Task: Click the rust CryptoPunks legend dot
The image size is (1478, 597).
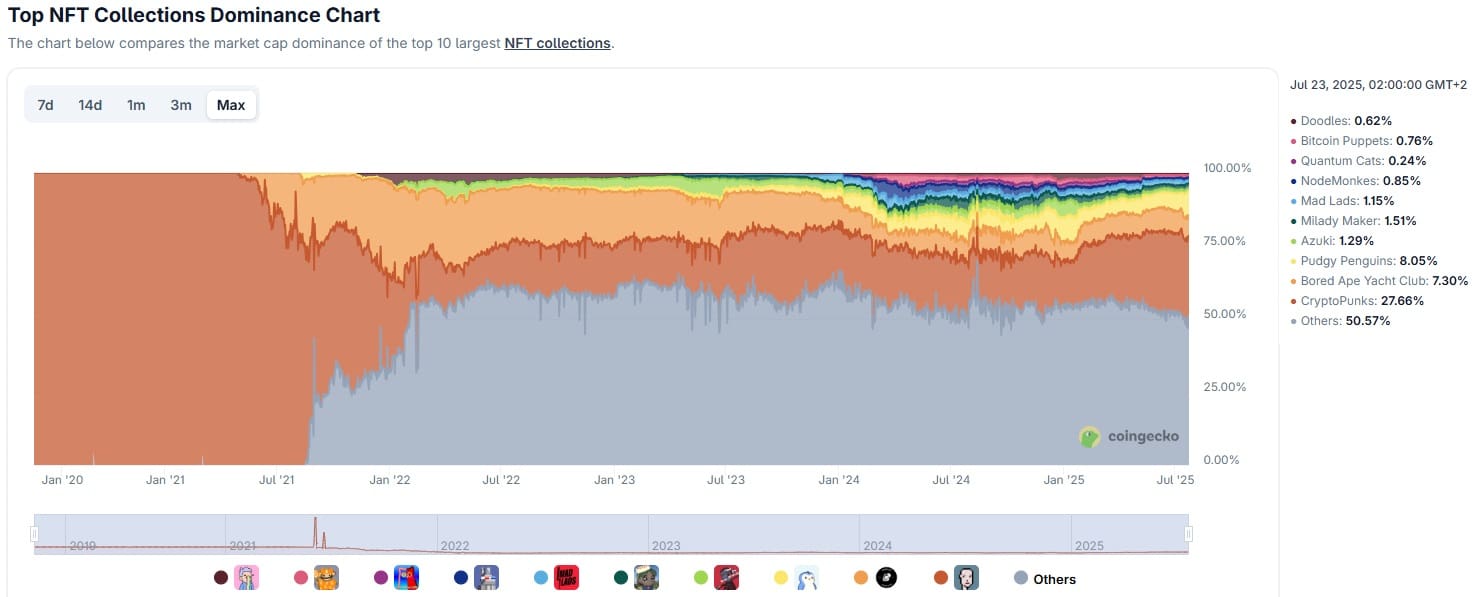Action: coord(941,578)
